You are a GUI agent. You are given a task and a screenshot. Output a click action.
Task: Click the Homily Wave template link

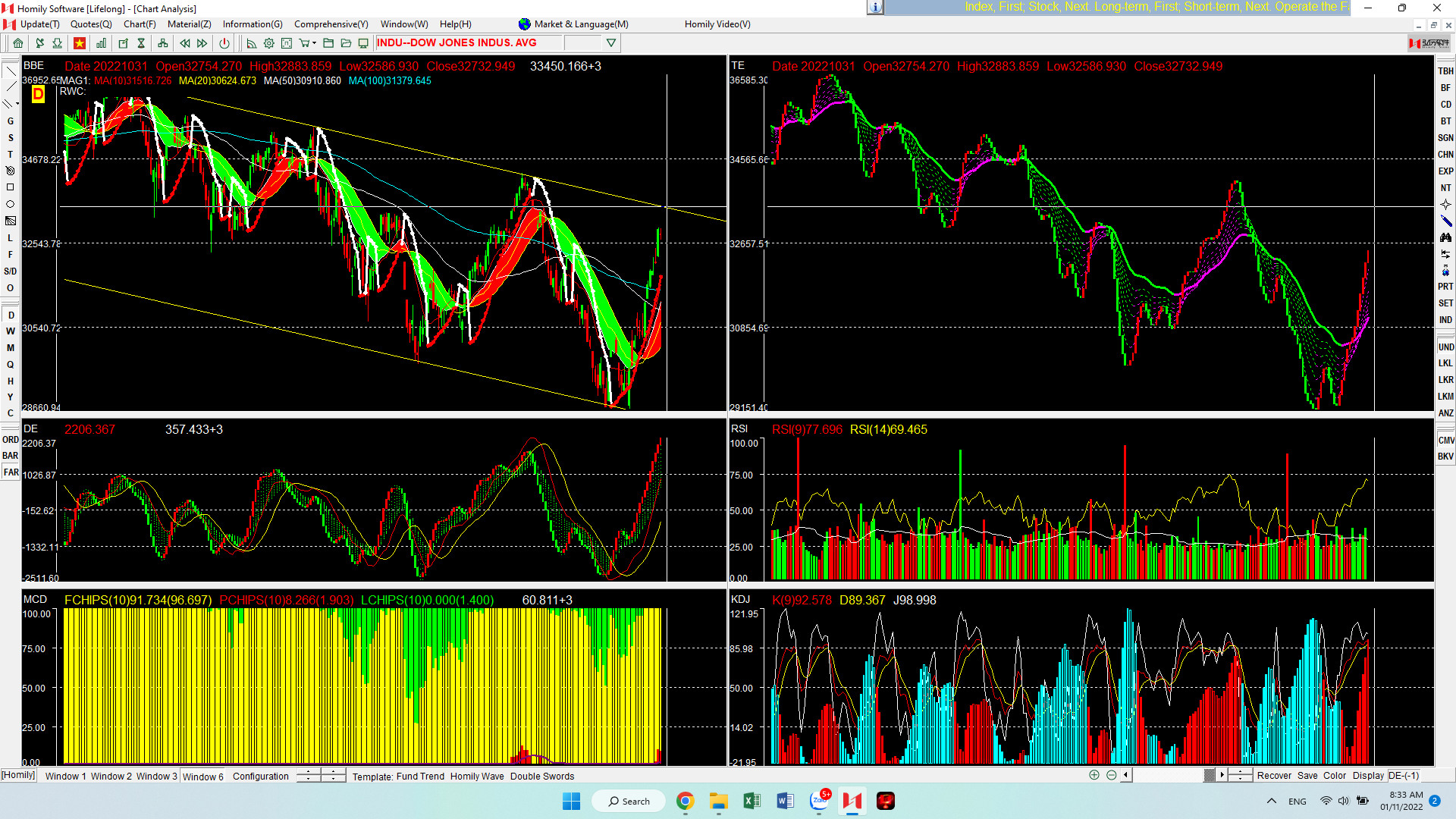tap(476, 776)
